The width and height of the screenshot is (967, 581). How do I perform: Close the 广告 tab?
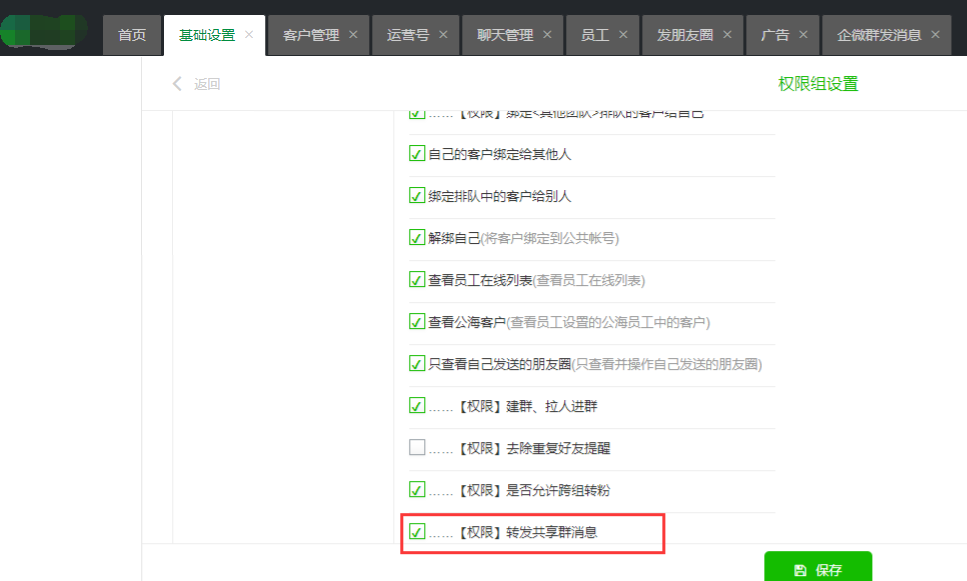(x=803, y=35)
